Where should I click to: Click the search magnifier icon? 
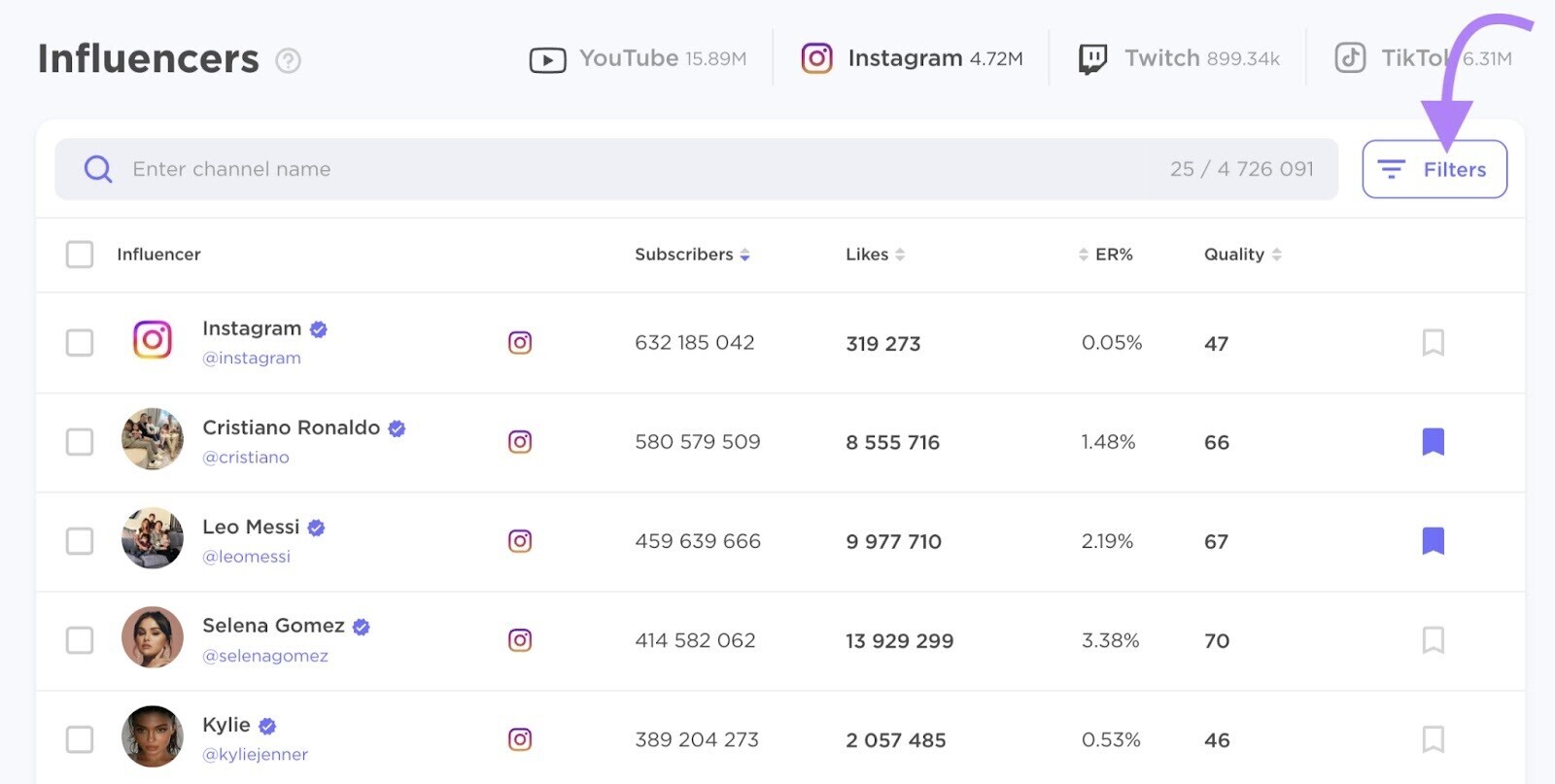coord(98,169)
